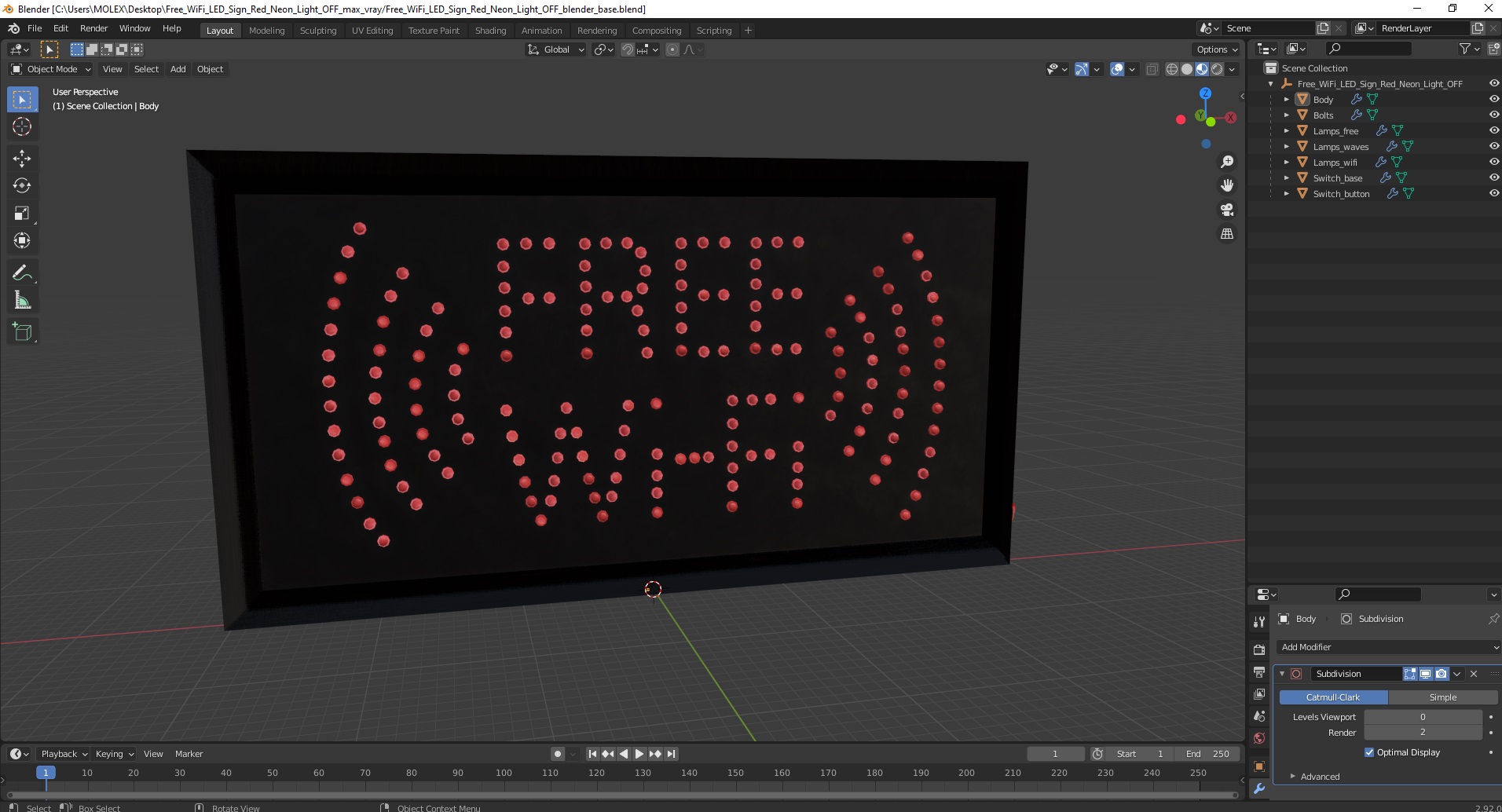Open the Global orientation dropdown
The width and height of the screenshot is (1502, 812).
coord(556,49)
